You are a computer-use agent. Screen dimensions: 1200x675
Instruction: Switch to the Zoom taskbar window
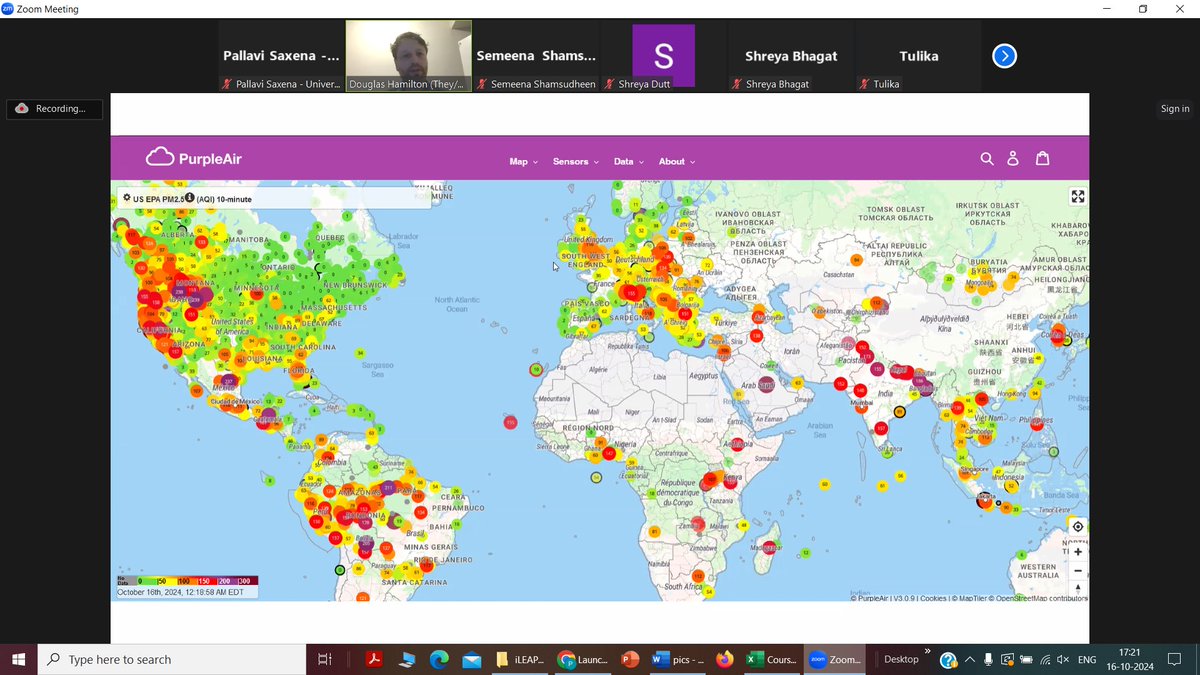pos(834,659)
